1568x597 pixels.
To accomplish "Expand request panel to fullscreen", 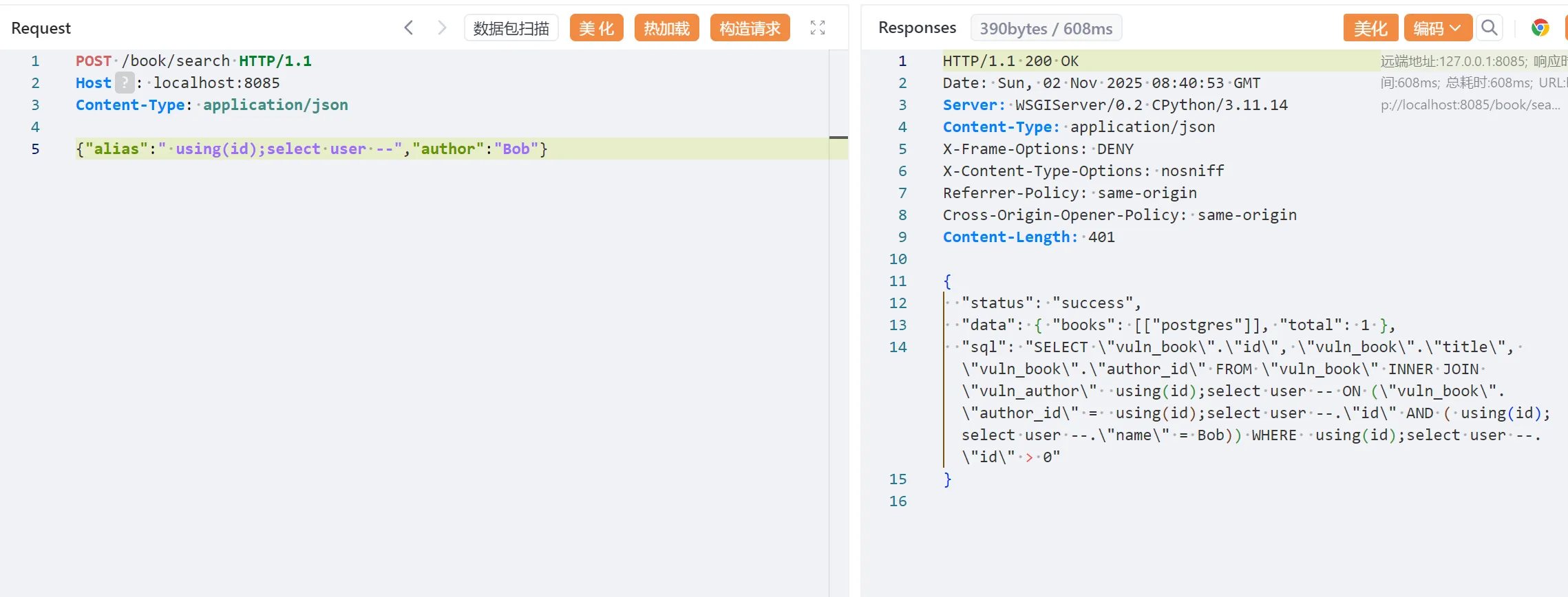I will (x=818, y=28).
